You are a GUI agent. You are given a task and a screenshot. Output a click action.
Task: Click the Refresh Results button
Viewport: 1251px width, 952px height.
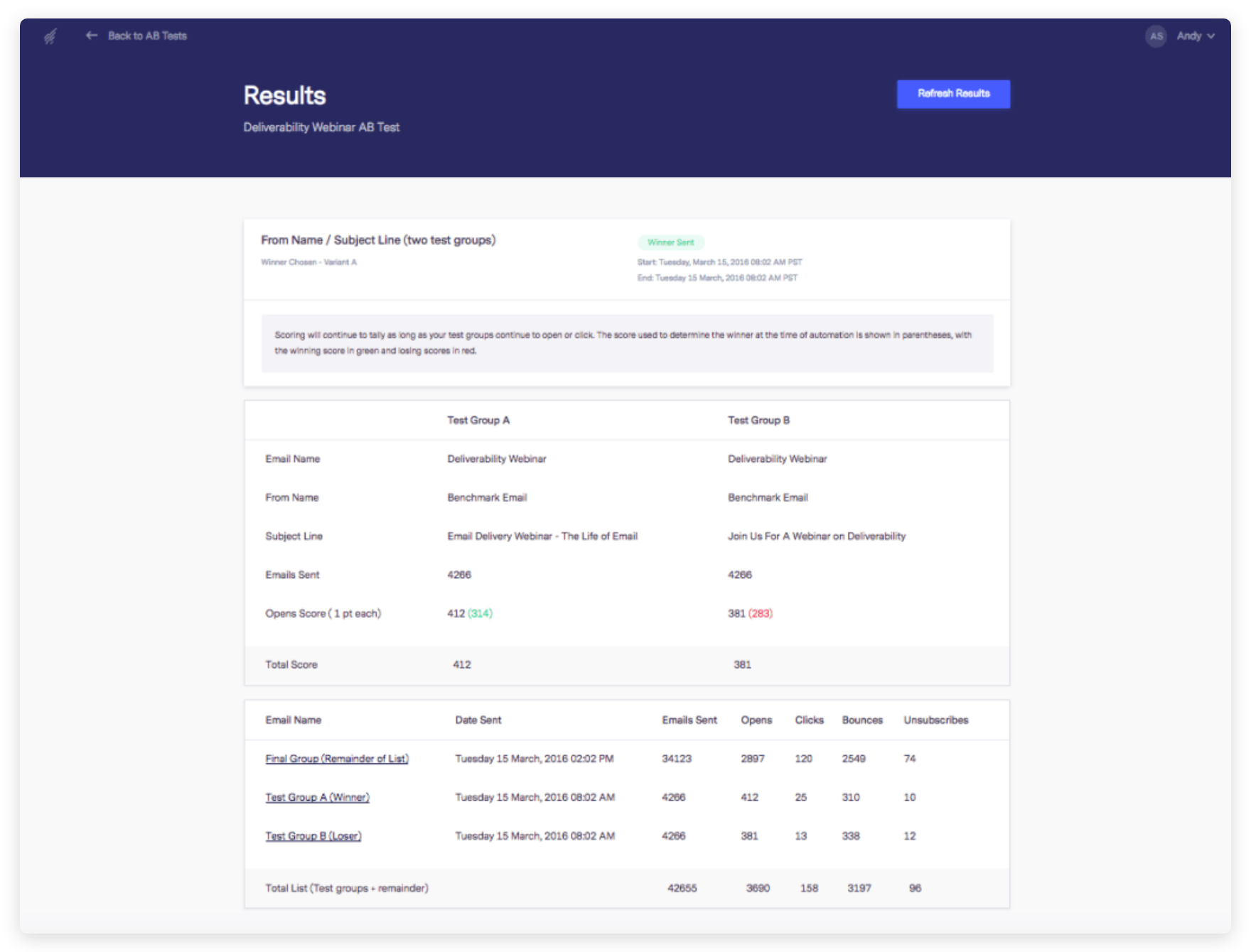[953, 94]
